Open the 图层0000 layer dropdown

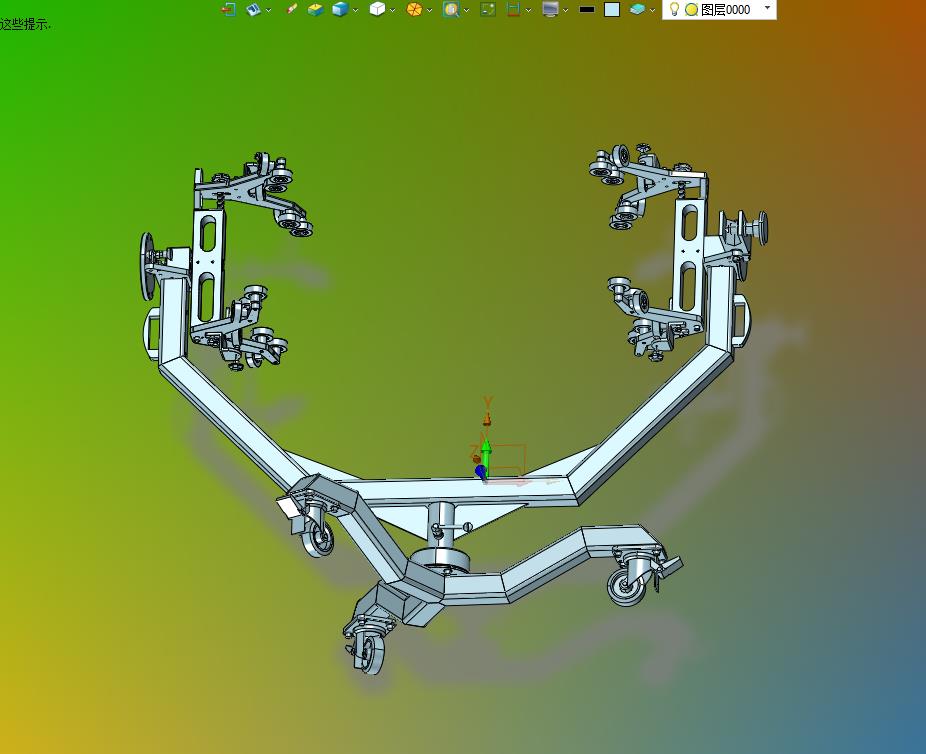pyautogui.click(x=767, y=8)
